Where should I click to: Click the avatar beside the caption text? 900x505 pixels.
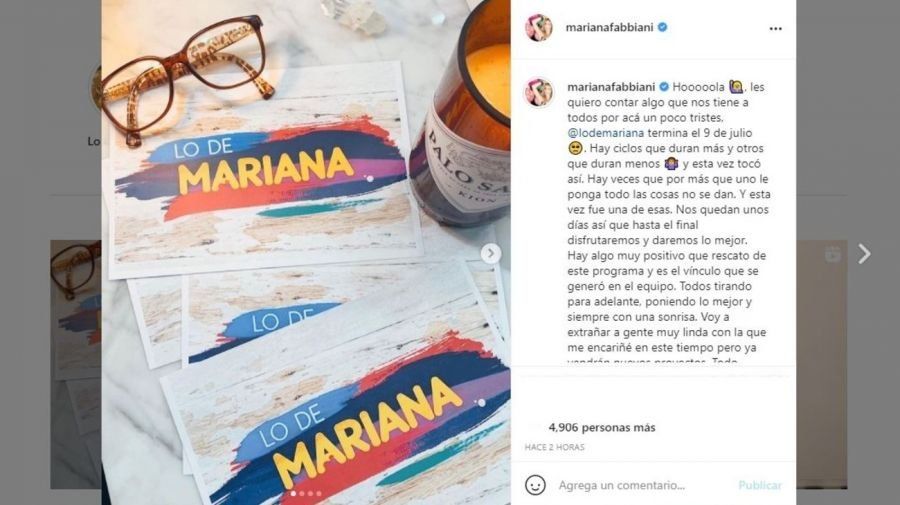[x=538, y=92]
